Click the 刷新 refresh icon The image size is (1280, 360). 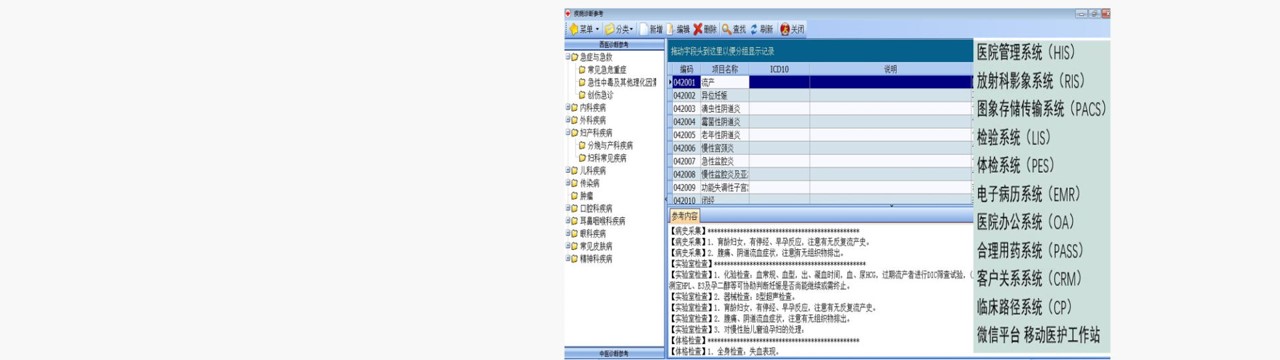761,29
